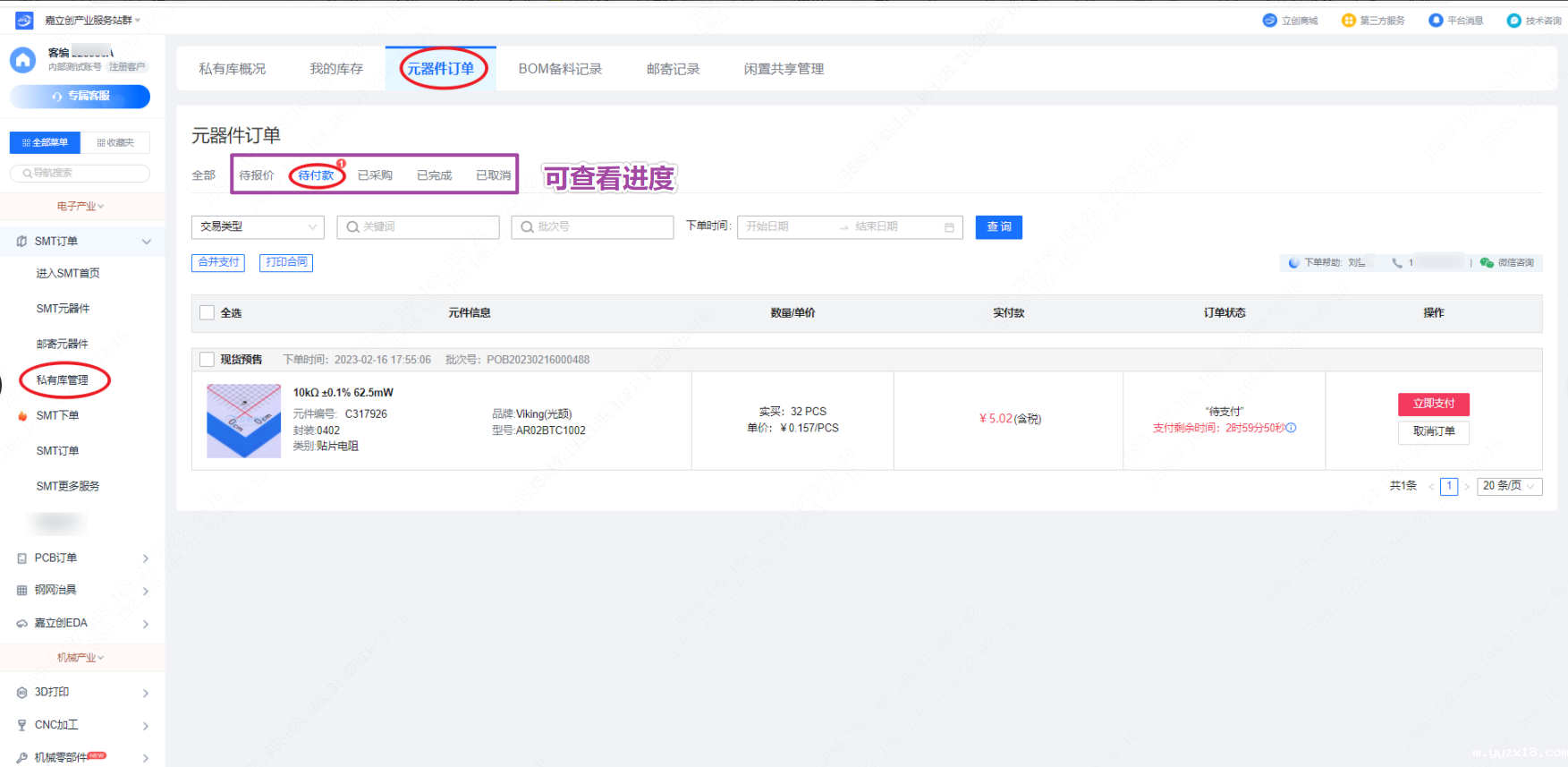Click the blue 查询 search button

tap(998, 227)
